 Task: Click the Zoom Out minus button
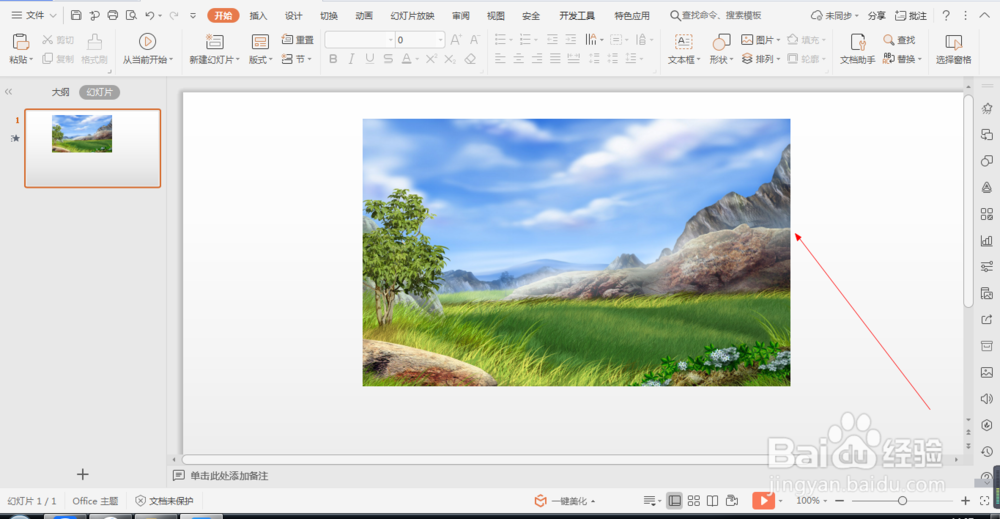tap(840, 501)
